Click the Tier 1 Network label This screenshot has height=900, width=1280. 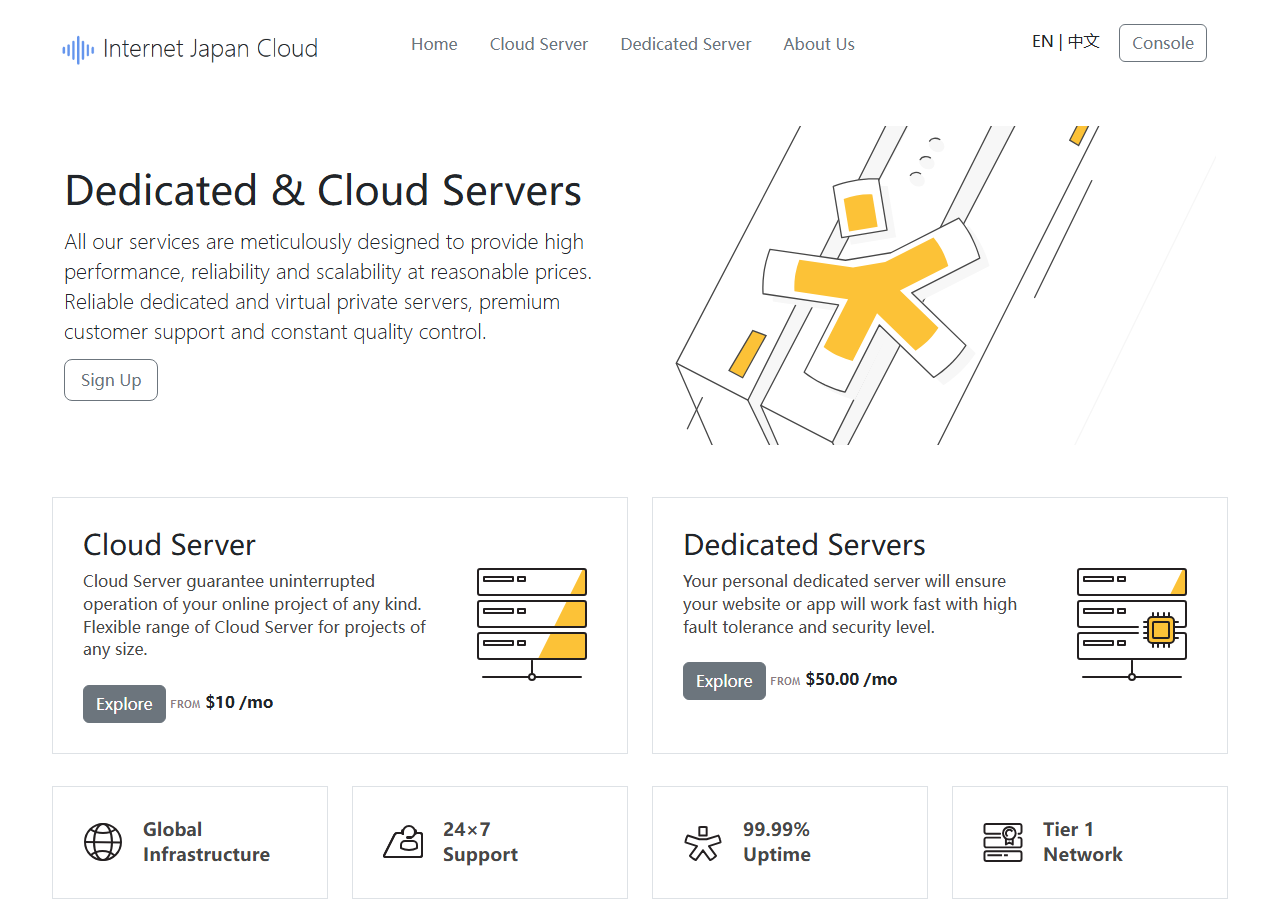click(1083, 842)
